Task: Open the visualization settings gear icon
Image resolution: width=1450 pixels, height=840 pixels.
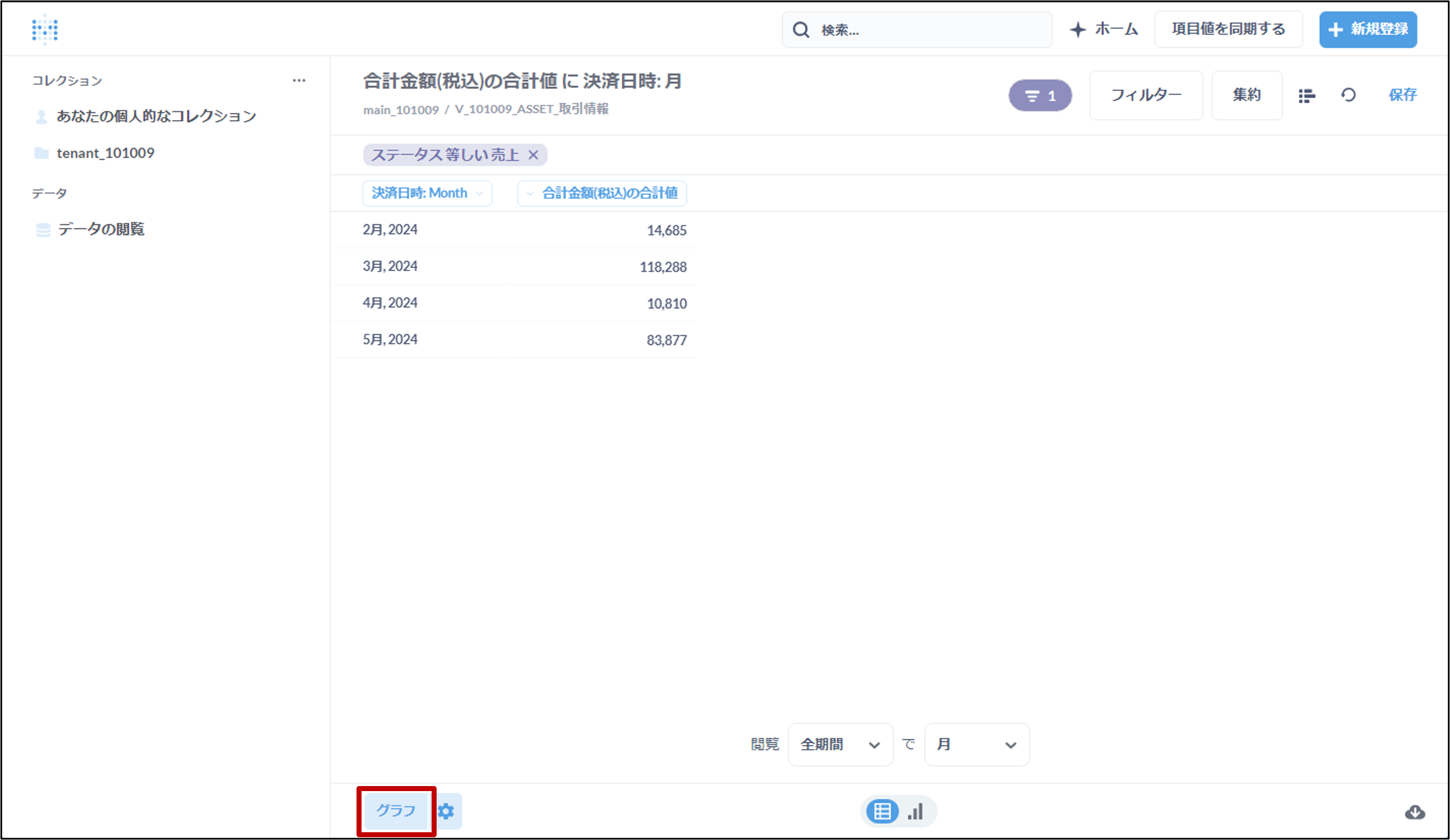Action: (446, 811)
